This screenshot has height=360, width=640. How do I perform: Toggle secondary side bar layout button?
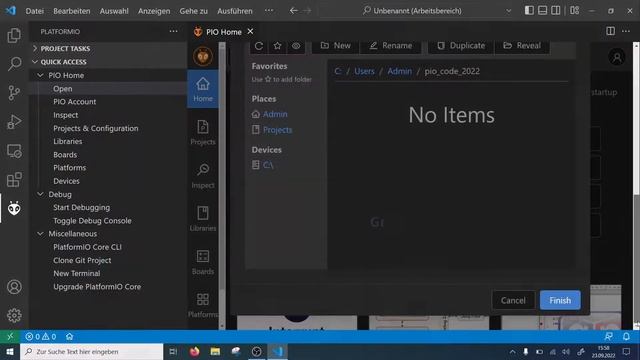[x=556, y=11]
